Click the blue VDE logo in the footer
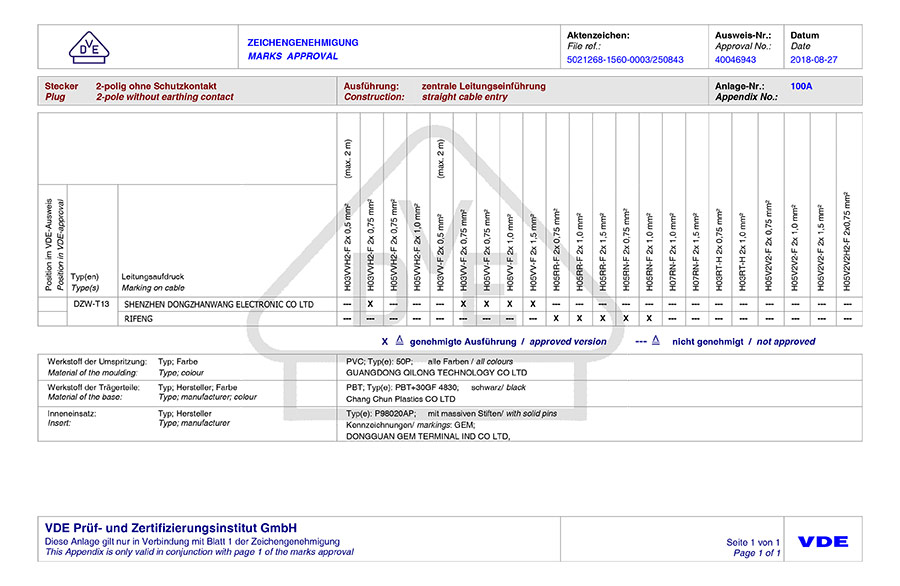 tap(823, 542)
